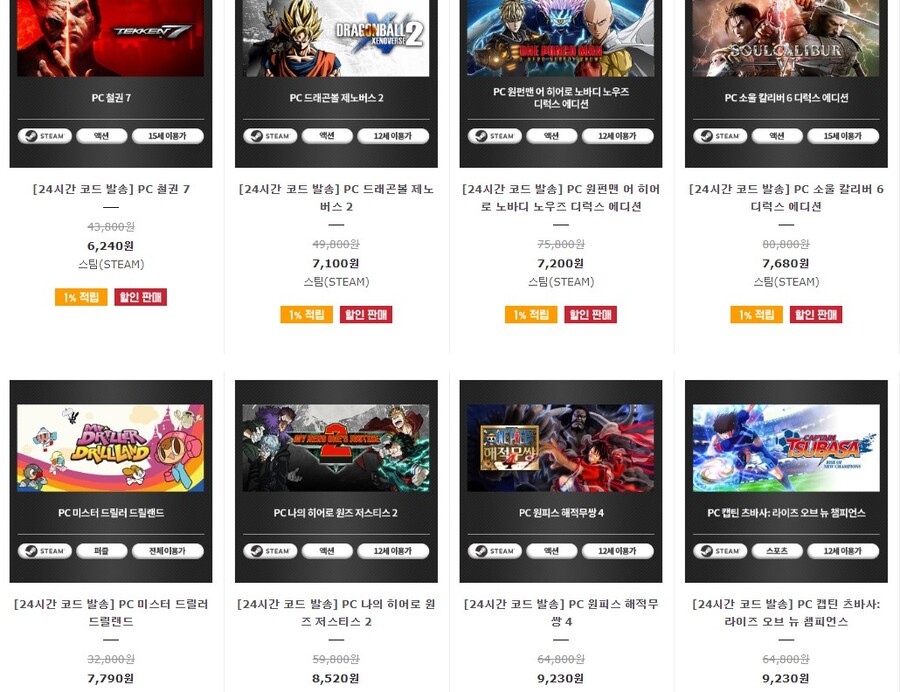Click the 할인 판매 badge under Dragon Ball Xenoverse 2
Viewport: 900px width, 692px height.
point(366,314)
